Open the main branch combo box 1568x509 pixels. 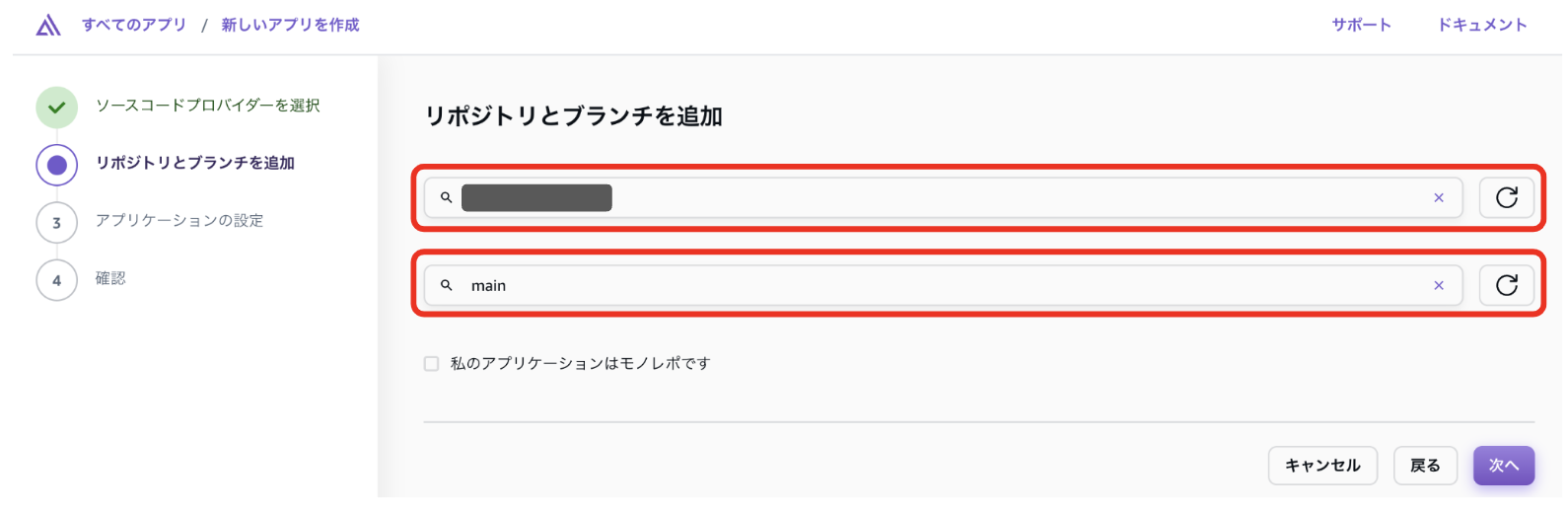[937, 286]
